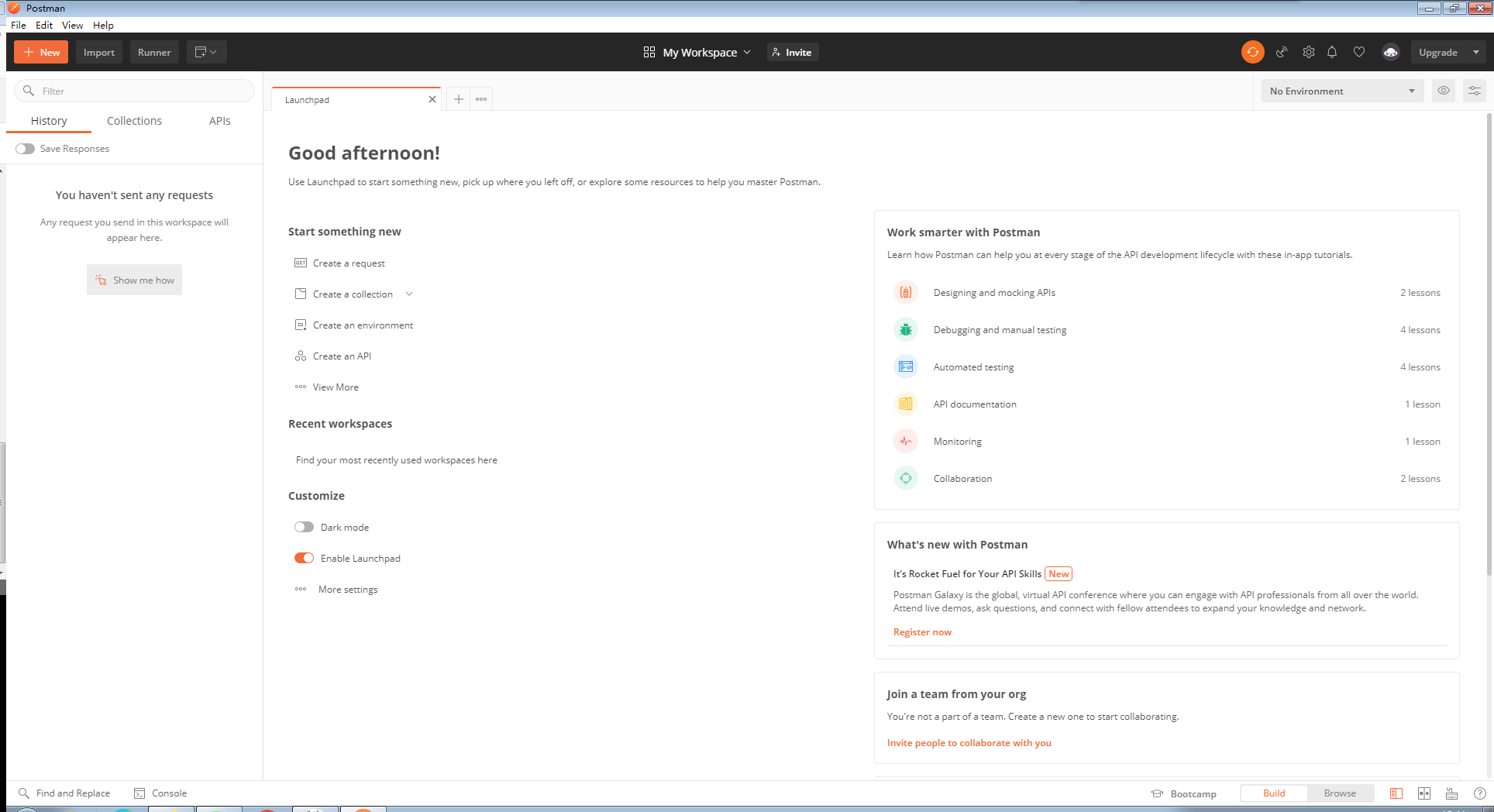Open the environment quick look eye icon

[x=1444, y=91]
